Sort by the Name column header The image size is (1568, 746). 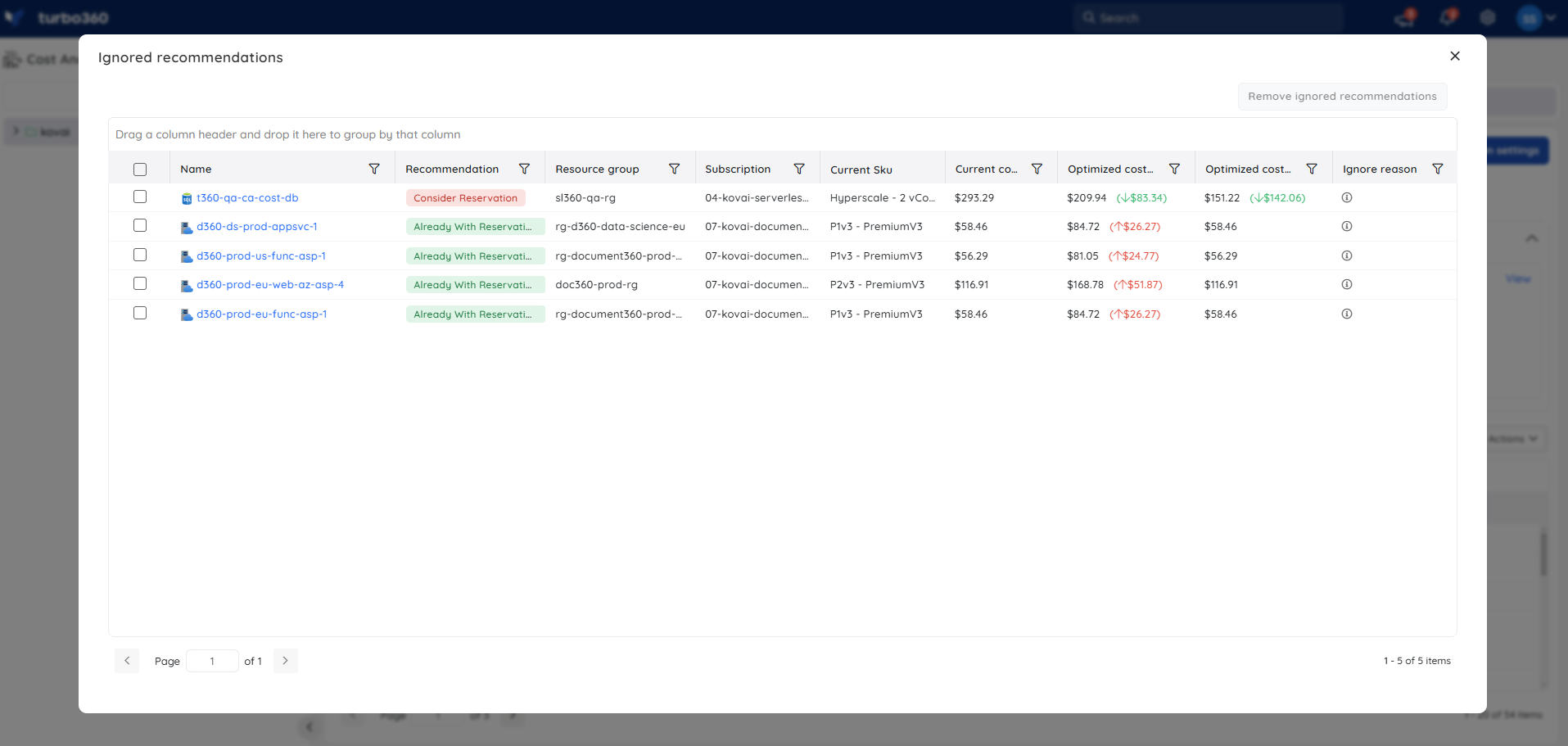click(x=196, y=169)
